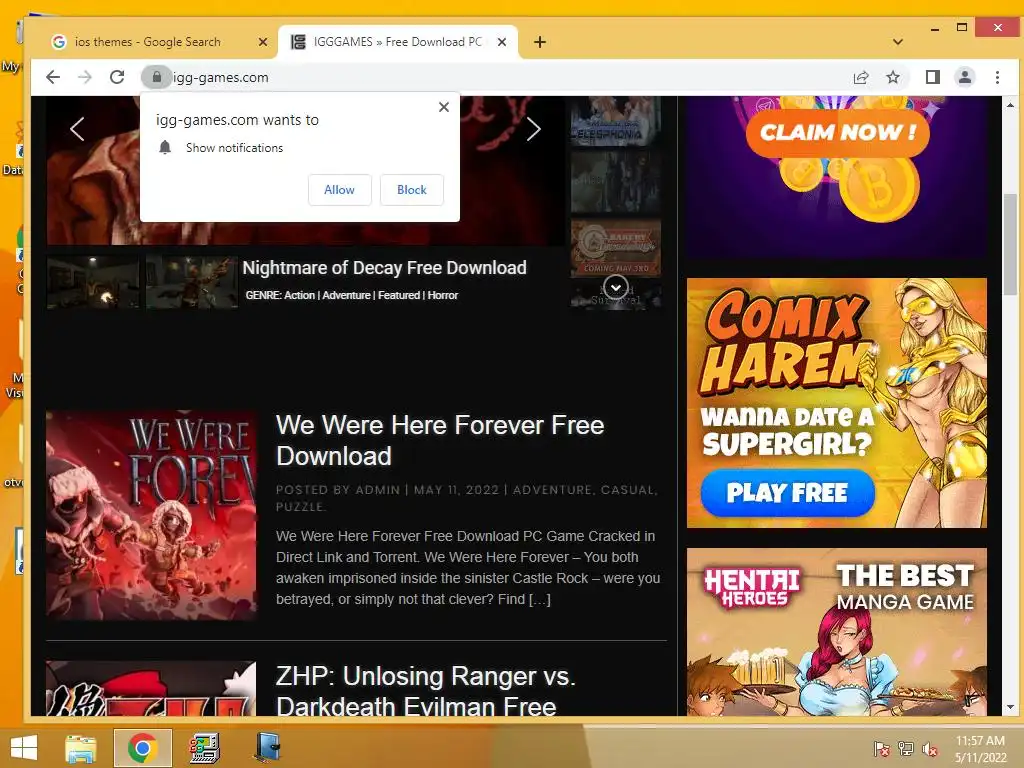Select the Coming May 3rd featured thumbnail
Viewport: 1024px width, 768px height.
click(x=616, y=248)
